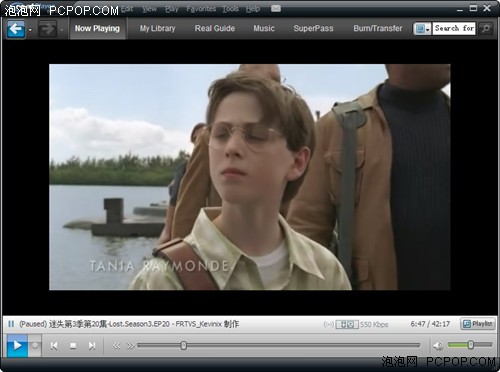Click the mail envelope icon in menu bar

click(x=276, y=8)
